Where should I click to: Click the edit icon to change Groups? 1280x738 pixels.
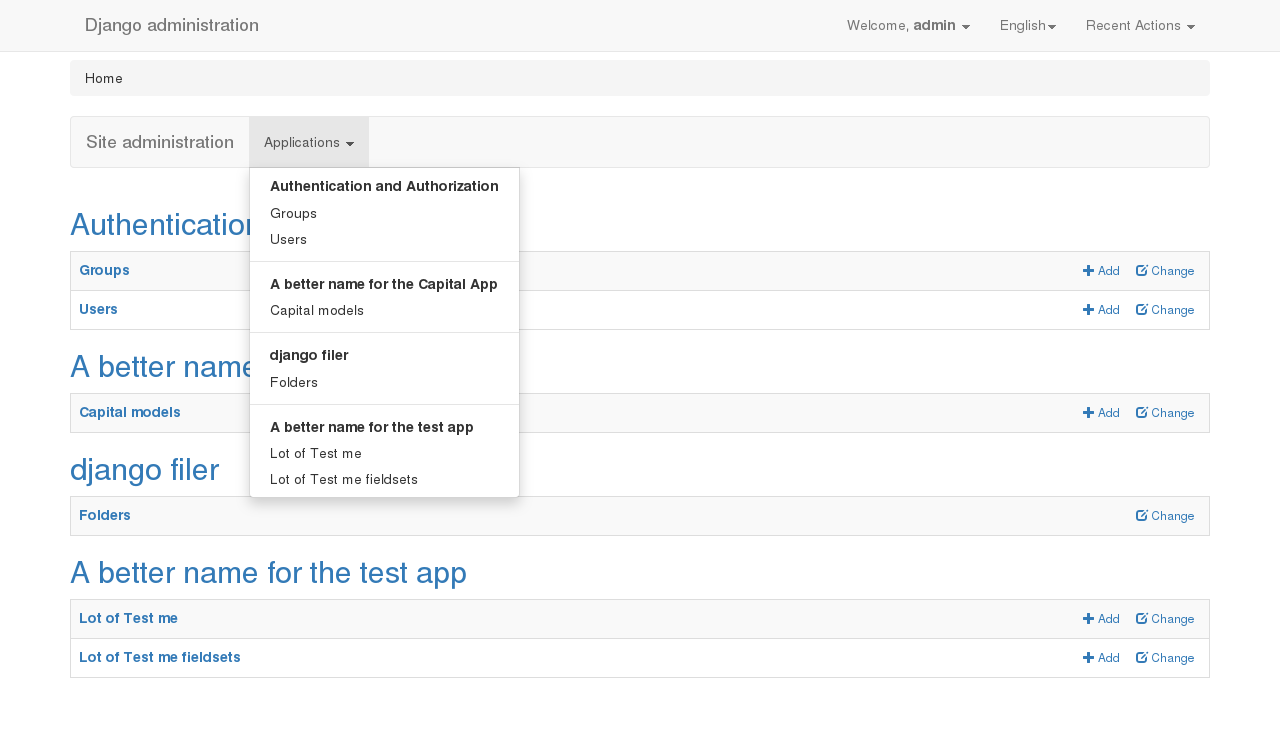click(x=1141, y=271)
